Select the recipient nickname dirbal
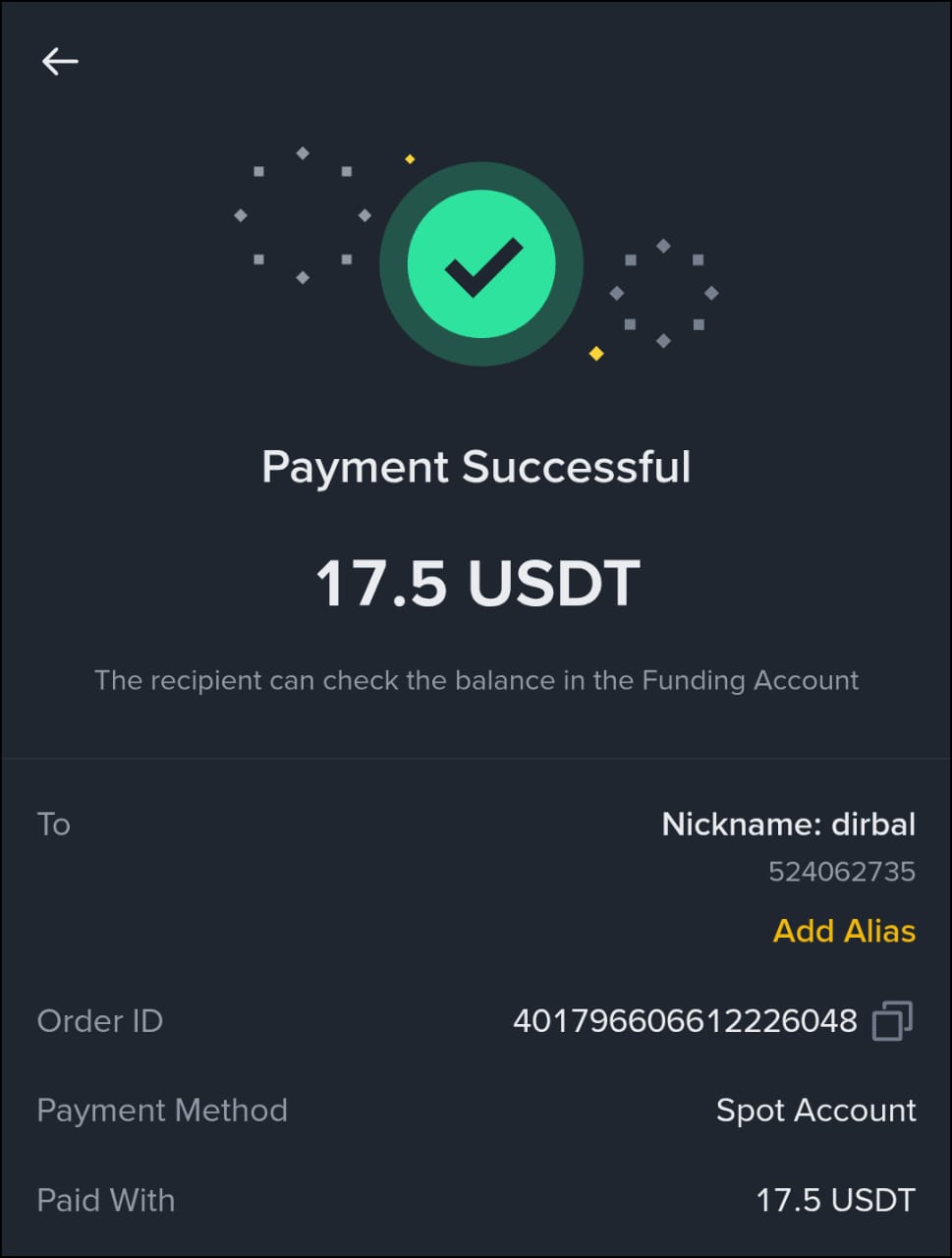The image size is (952, 1258). coord(788,824)
